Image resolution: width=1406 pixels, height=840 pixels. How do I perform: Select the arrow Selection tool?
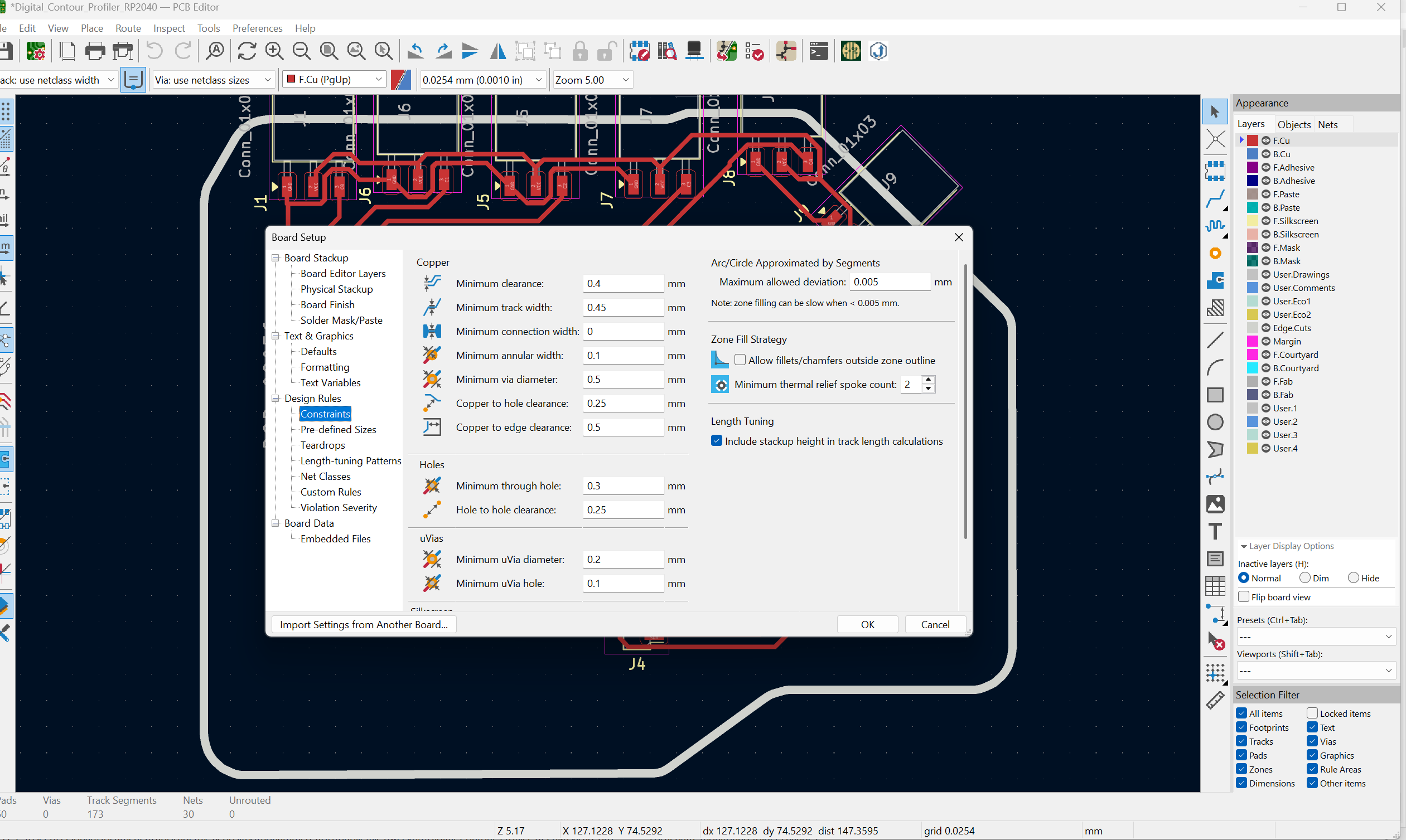point(1215,111)
